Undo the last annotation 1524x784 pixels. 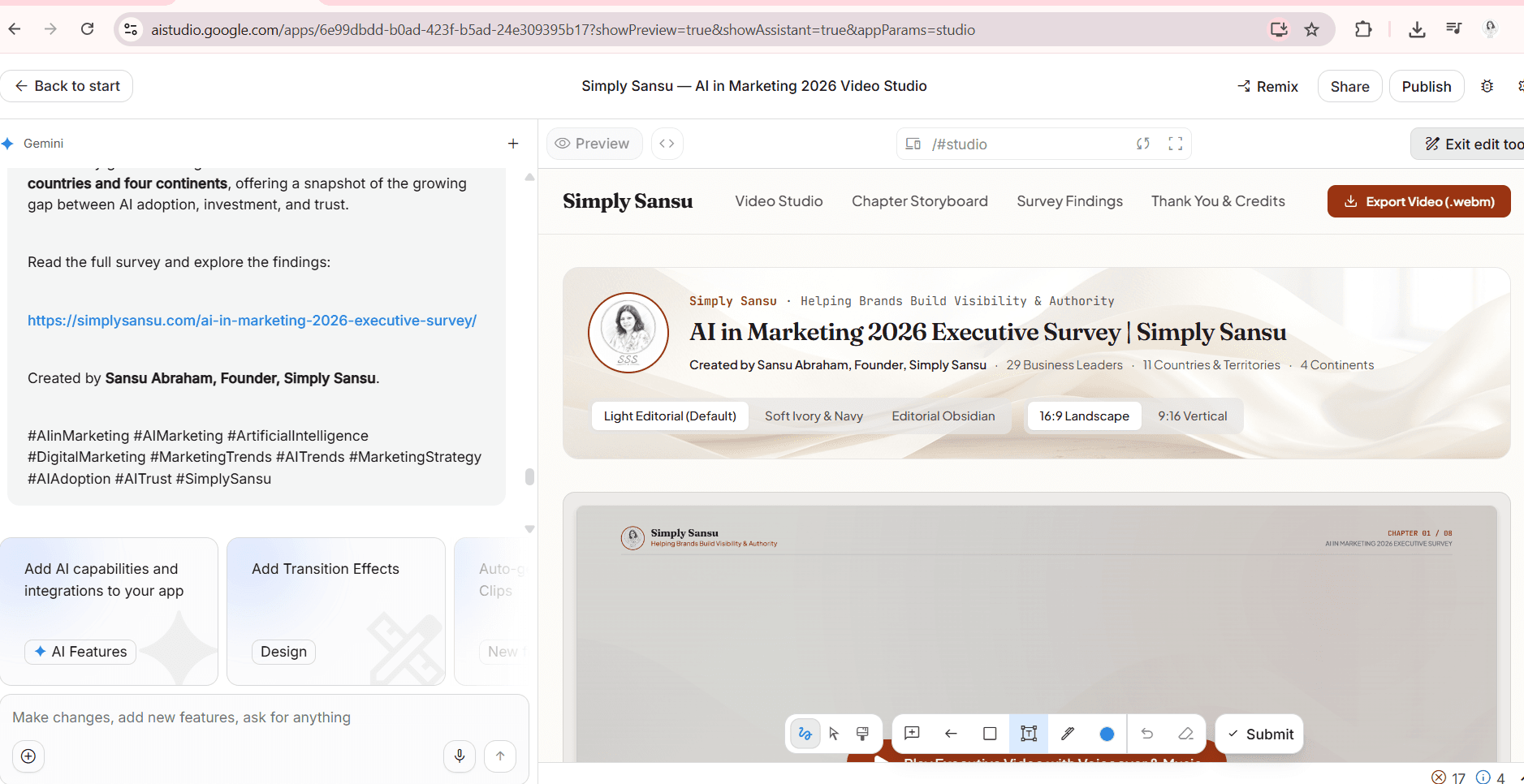coord(1146,734)
